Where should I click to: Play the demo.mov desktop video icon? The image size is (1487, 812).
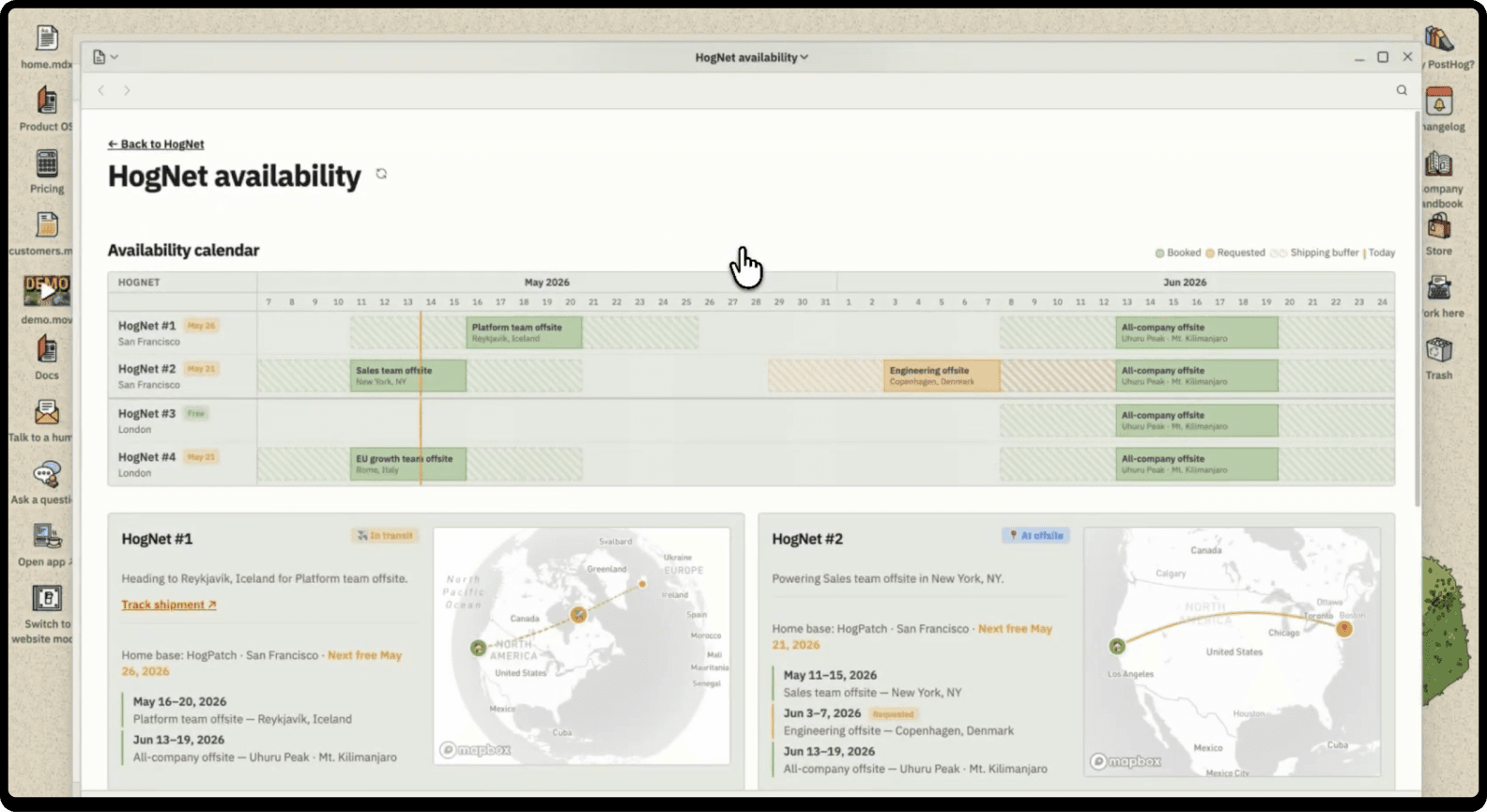click(47, 291)
